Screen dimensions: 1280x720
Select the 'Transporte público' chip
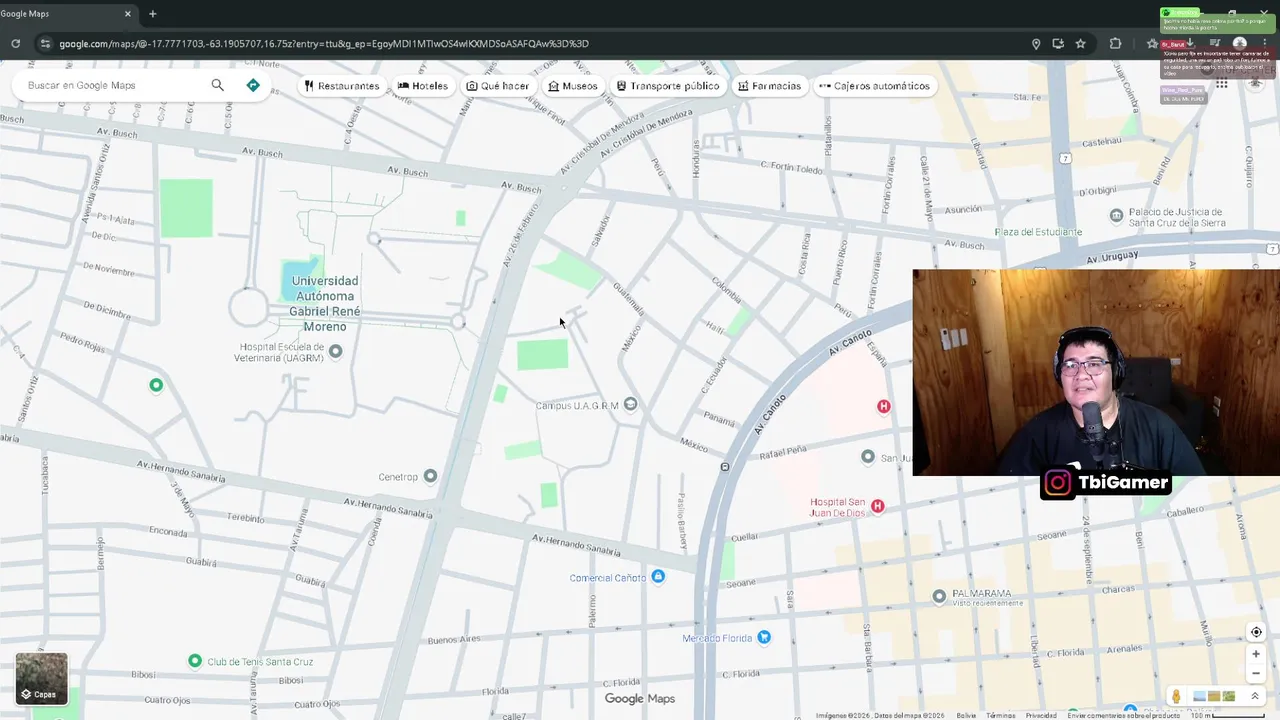(667, 86)
